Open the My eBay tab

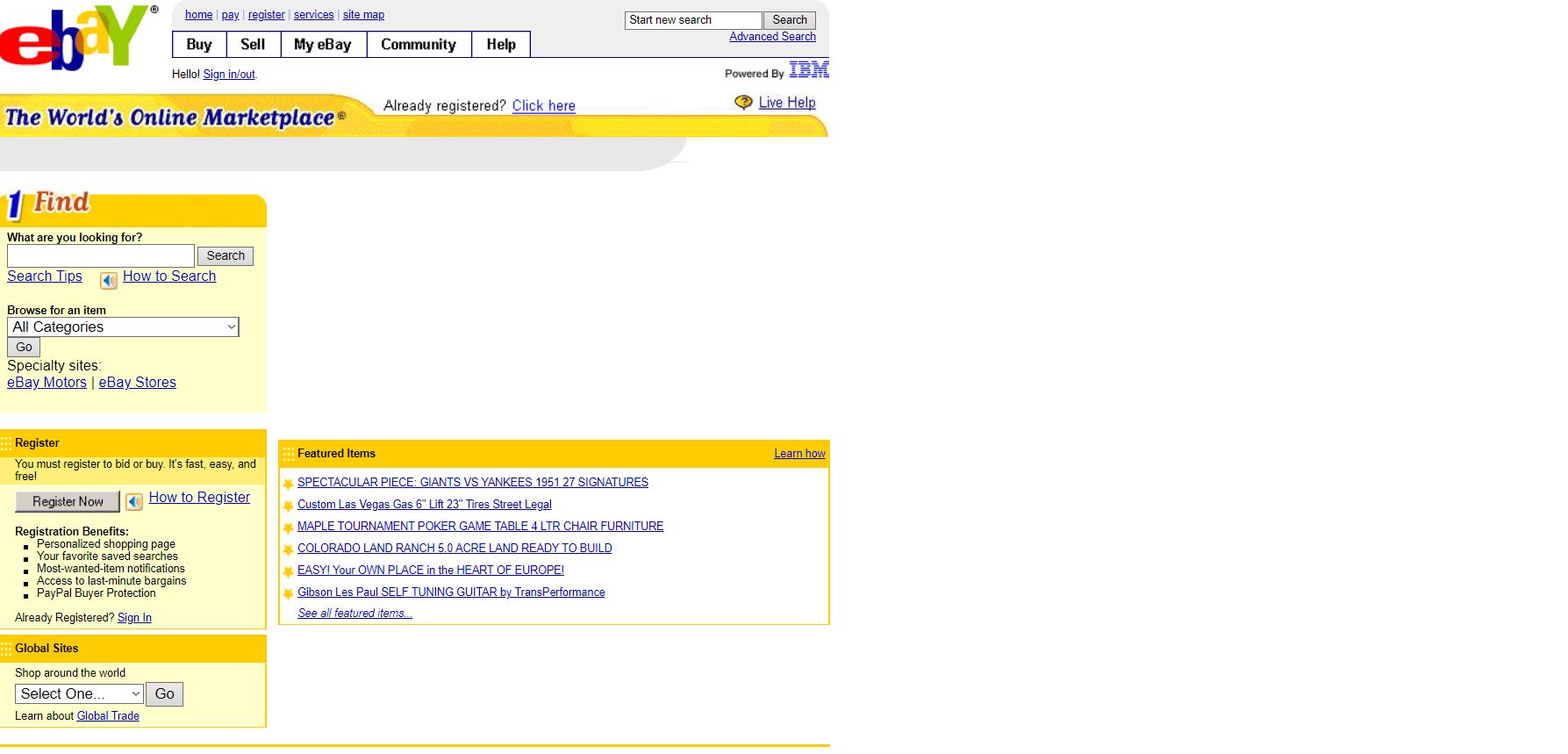pyautogui.click(x=323, y=45)
